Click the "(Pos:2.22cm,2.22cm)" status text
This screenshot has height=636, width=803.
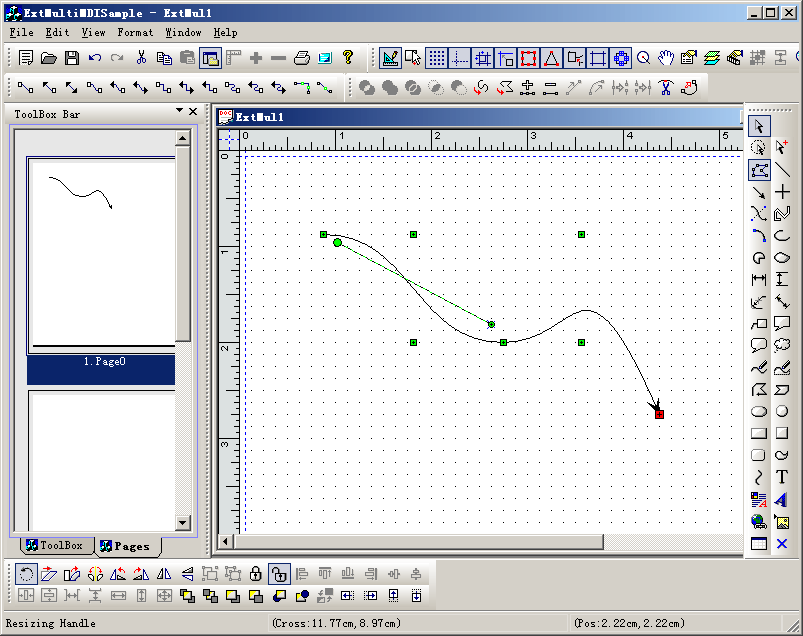pyautogui.click(x=629, y=623)
